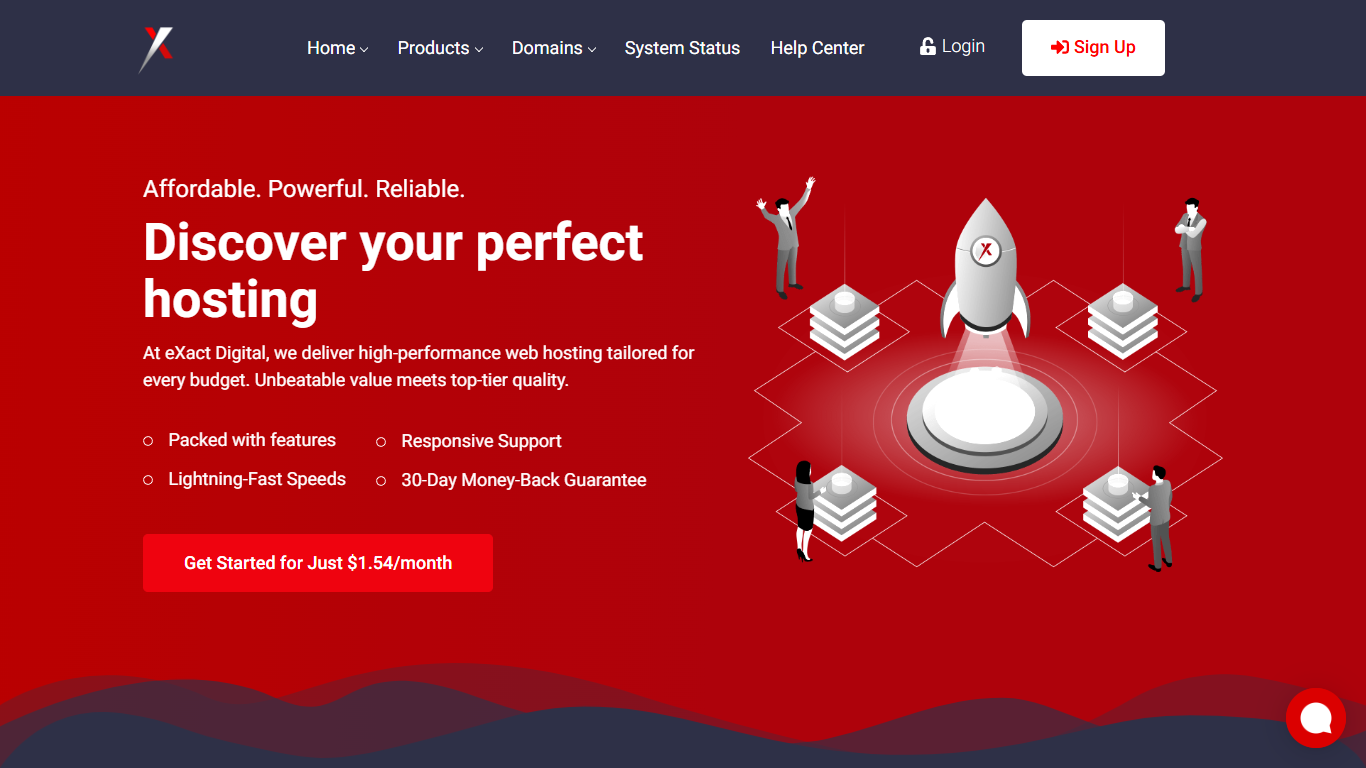Expand the Products dropdown menu
This screenshot has width=1366, height=768.
pos(440,48)
